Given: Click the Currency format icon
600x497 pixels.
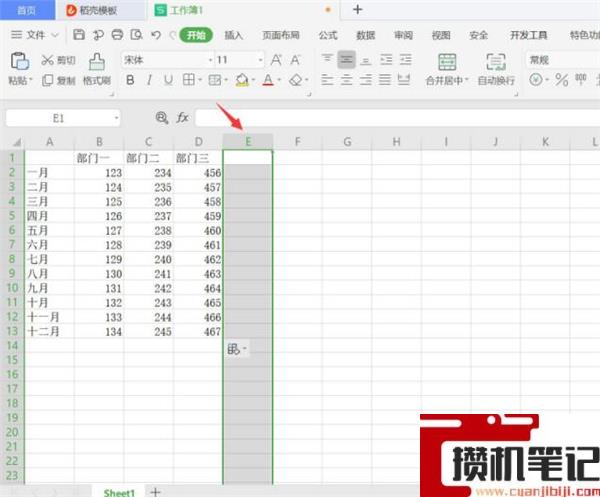Looking at the screenshot, I should (x=536, y=80).
